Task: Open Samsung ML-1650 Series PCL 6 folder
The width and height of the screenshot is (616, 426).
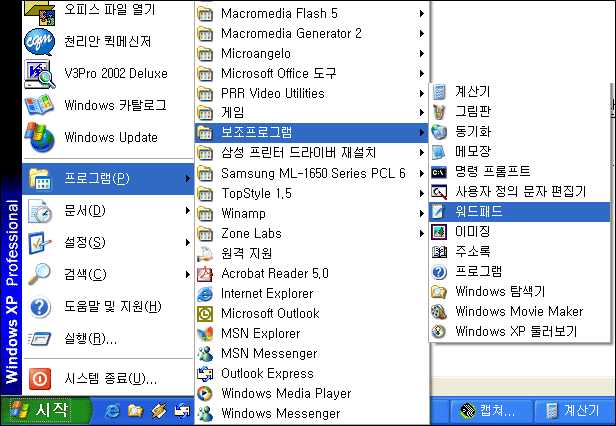Action: pos(312,174)
